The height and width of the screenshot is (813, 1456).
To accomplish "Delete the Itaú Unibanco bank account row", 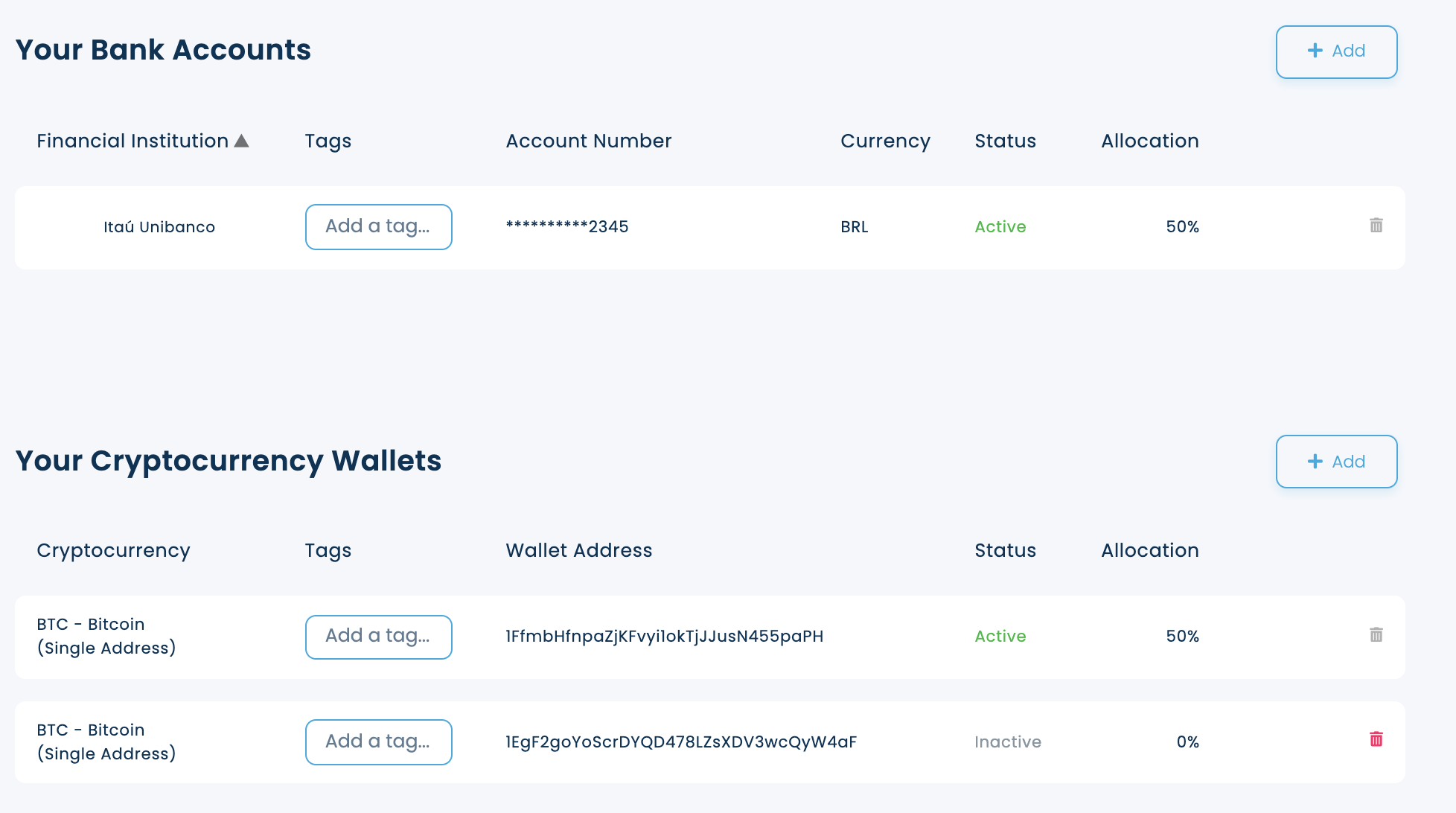I will coord(1376,226).
